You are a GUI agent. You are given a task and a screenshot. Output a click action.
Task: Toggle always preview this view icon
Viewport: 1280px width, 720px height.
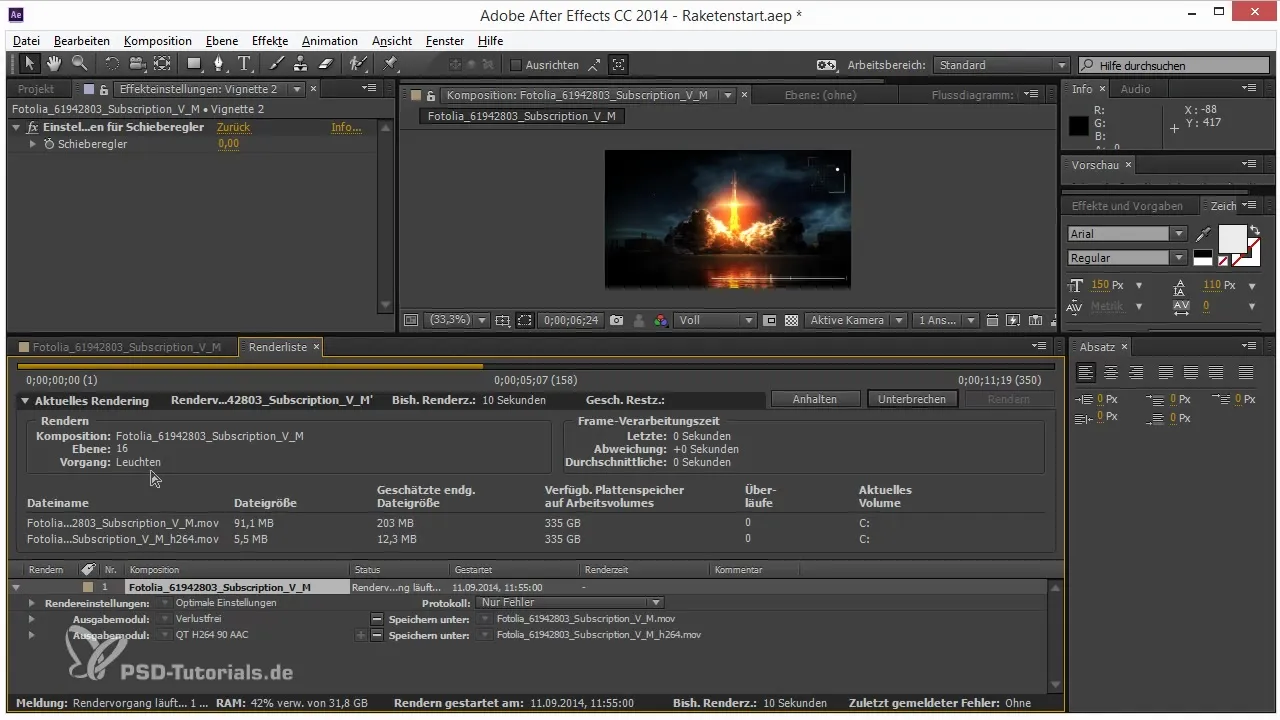(410, 321)
